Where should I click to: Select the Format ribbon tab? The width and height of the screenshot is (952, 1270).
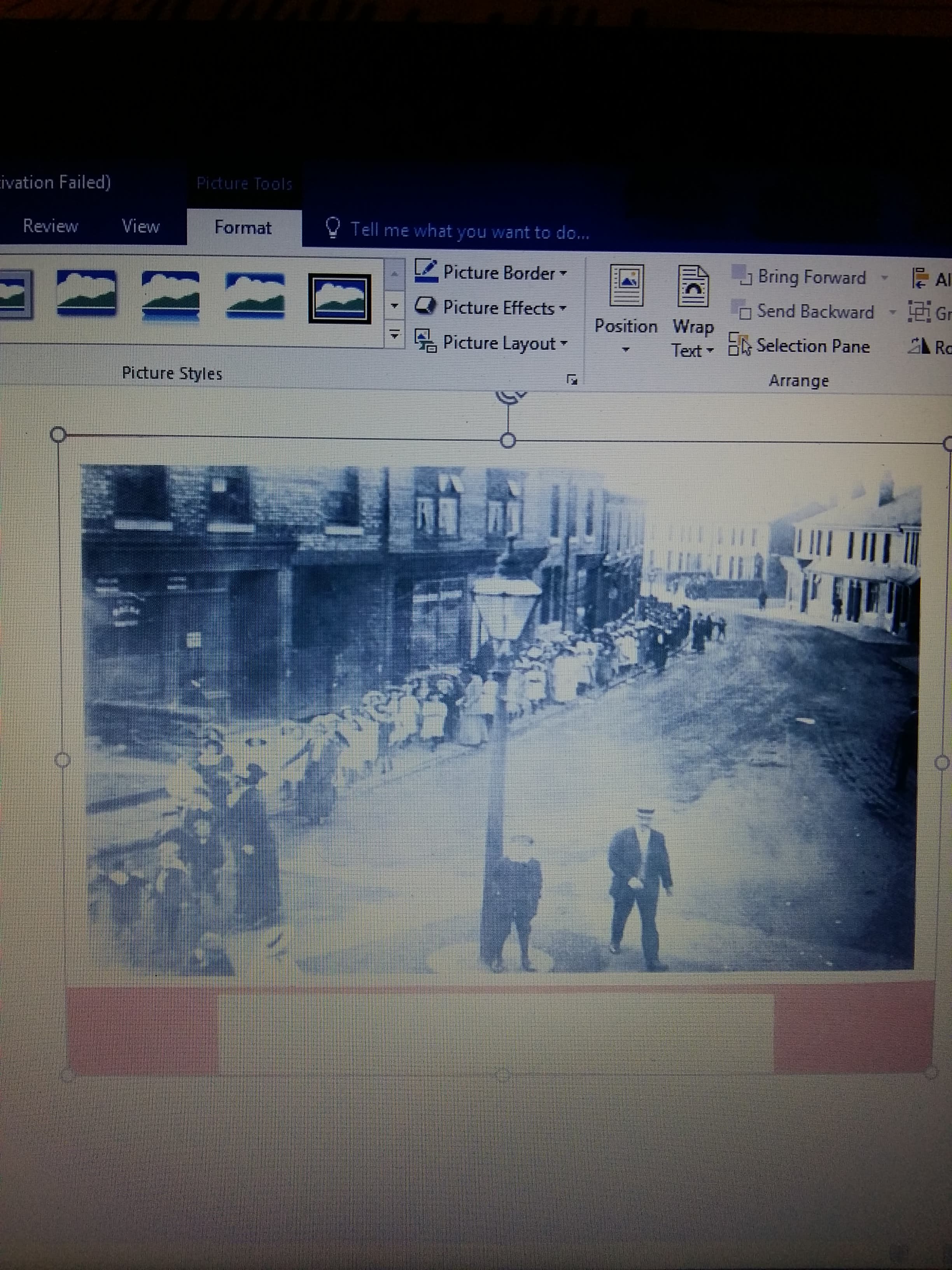(x=243, y=228)
